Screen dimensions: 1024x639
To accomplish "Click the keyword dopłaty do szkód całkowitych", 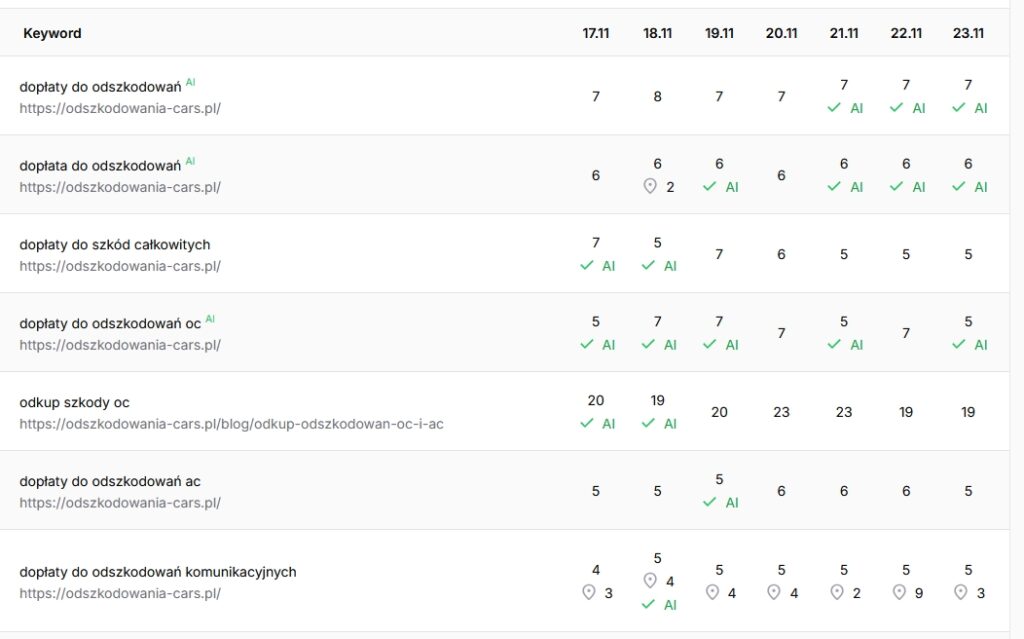I will pos(114,244).
